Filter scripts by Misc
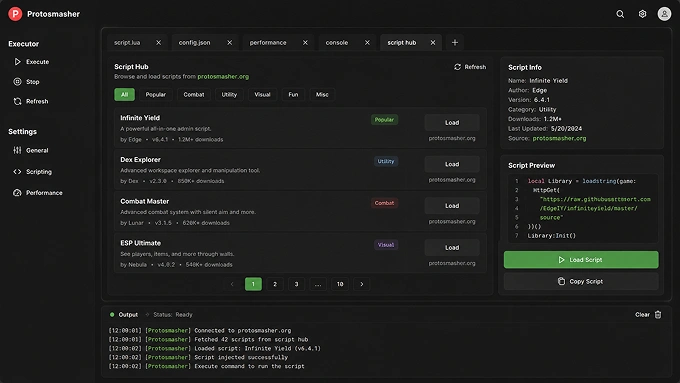The width and height of the screenshot is (680, 383). (322, 95)
